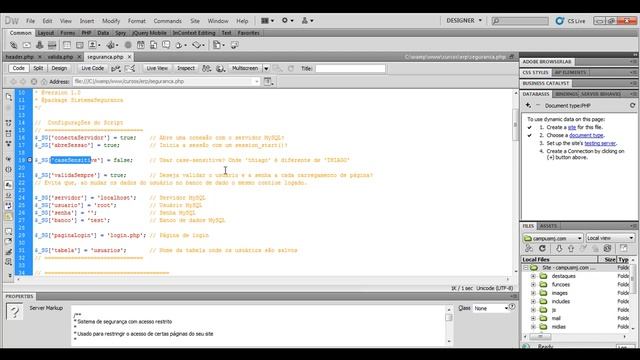Switch to the Assets panel tab
The height and width of the screenshot is (360, 640).
548,226
